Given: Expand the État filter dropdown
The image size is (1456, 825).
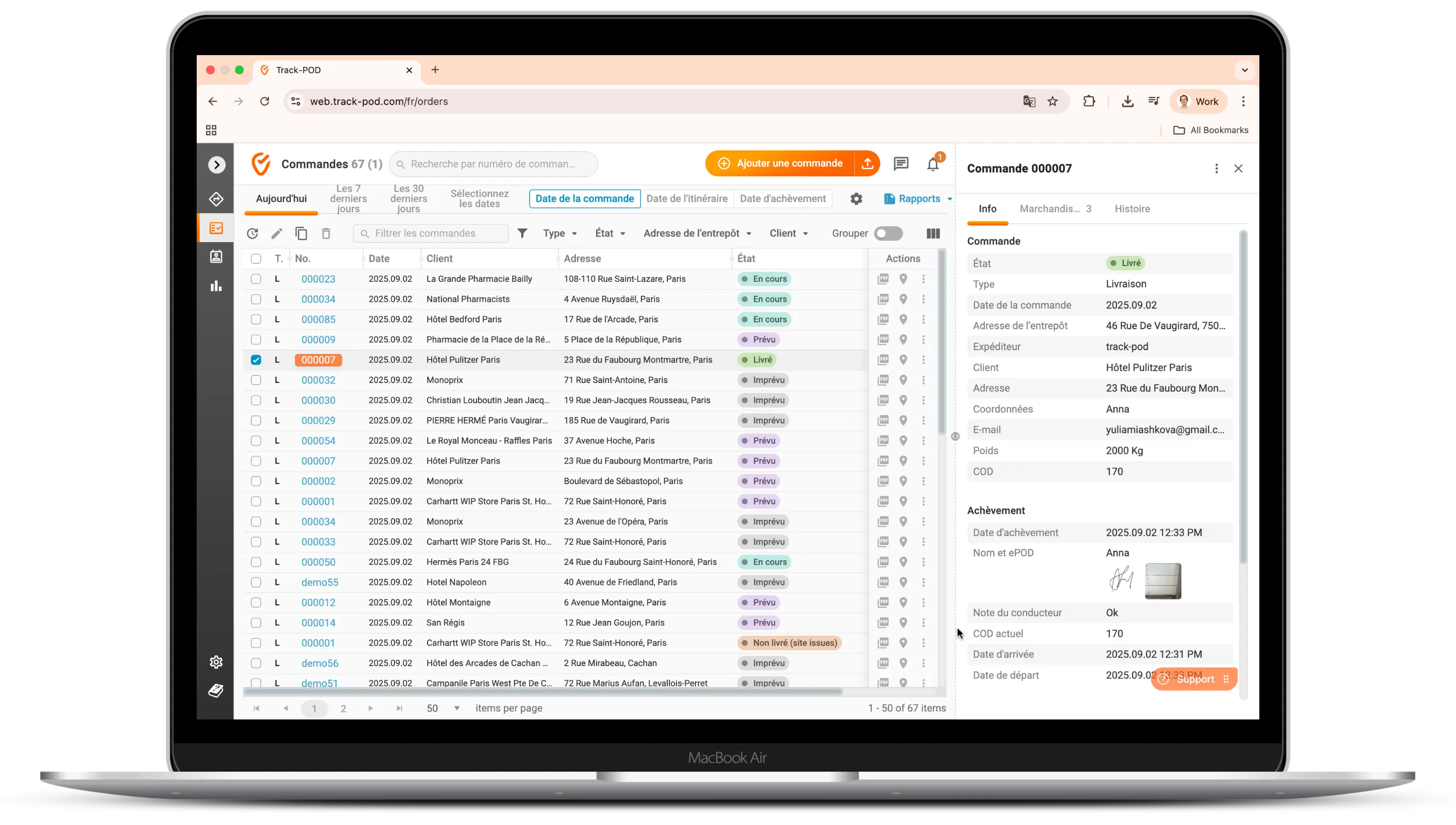Looking at the screenshot, I should pos(610,233).
